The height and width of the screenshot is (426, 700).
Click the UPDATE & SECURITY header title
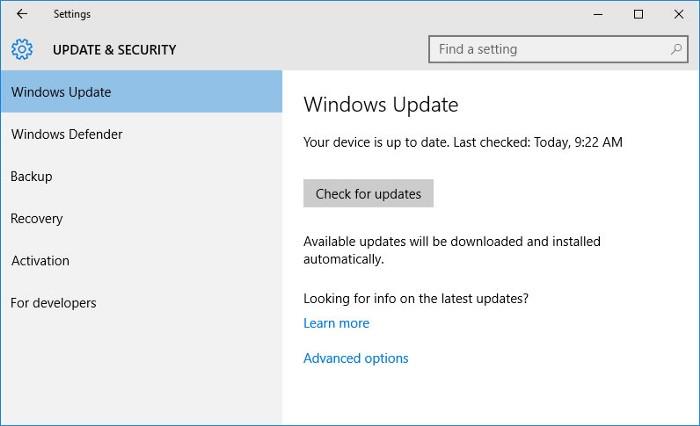(x=114, y=50)
